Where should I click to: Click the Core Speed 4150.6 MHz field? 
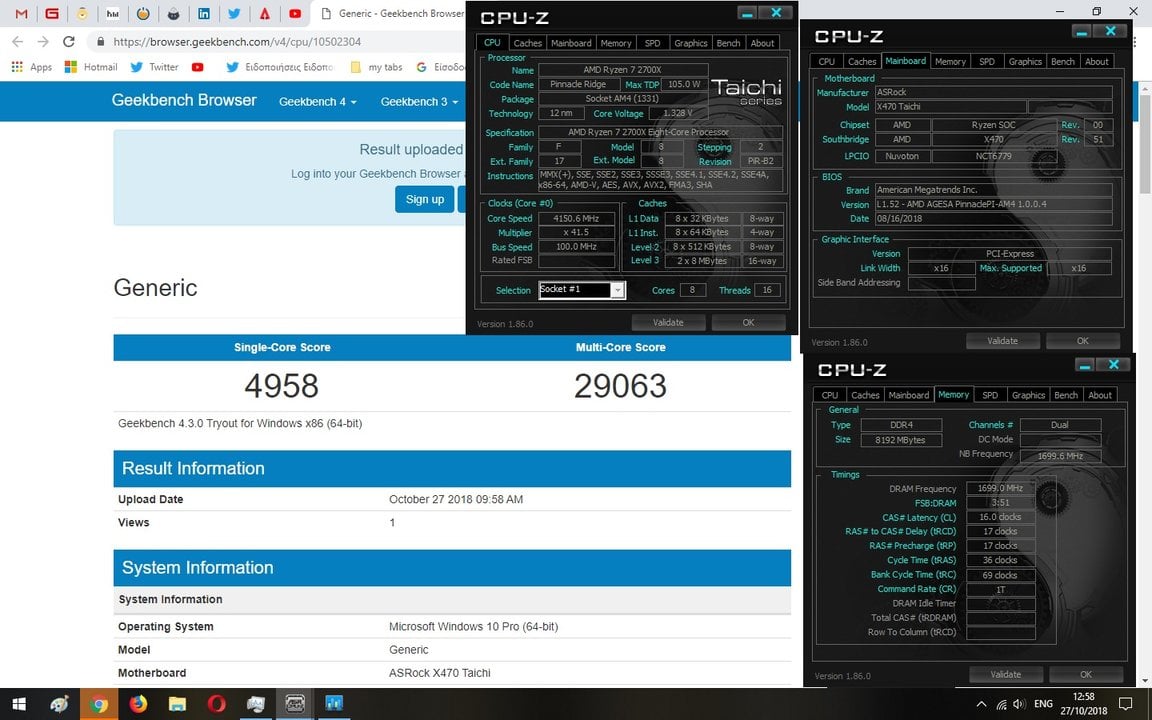coord(577,218)
